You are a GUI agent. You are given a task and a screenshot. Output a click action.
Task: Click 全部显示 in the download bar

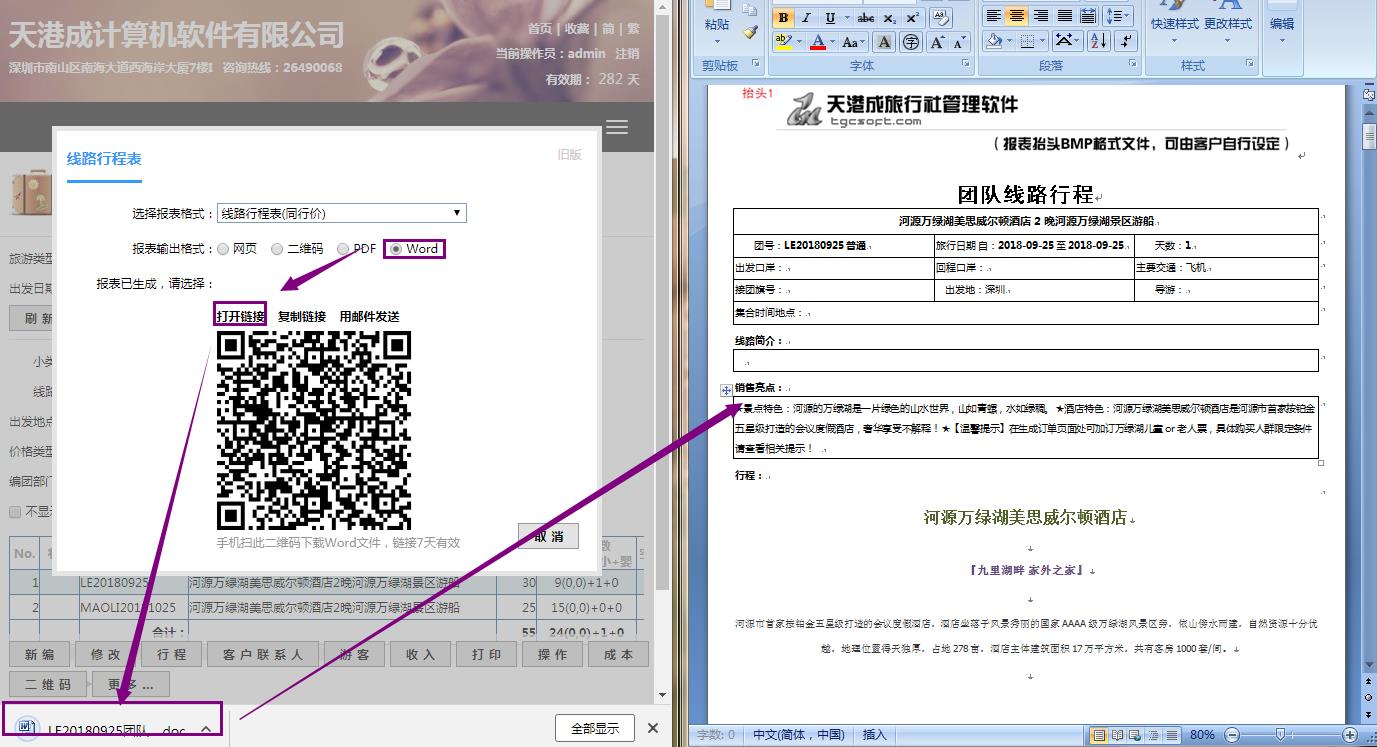[x=595, y=728]
